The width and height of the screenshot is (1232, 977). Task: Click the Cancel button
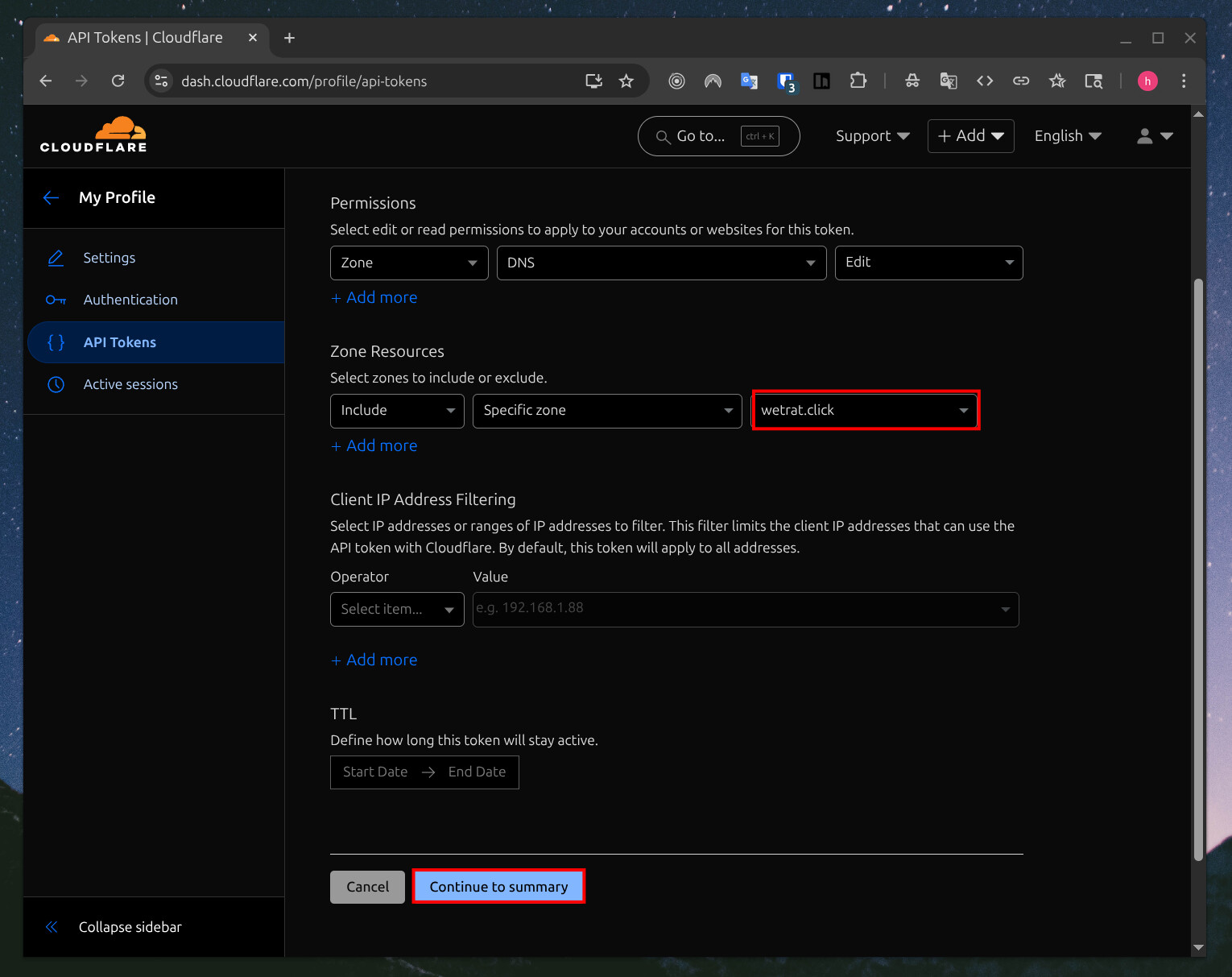point(367,887)
